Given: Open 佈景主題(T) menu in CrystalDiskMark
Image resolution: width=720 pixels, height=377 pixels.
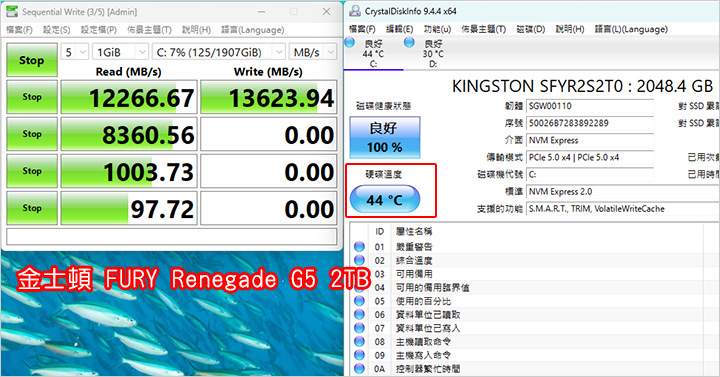Looking at the screenshot, I should tap(149, 30).
